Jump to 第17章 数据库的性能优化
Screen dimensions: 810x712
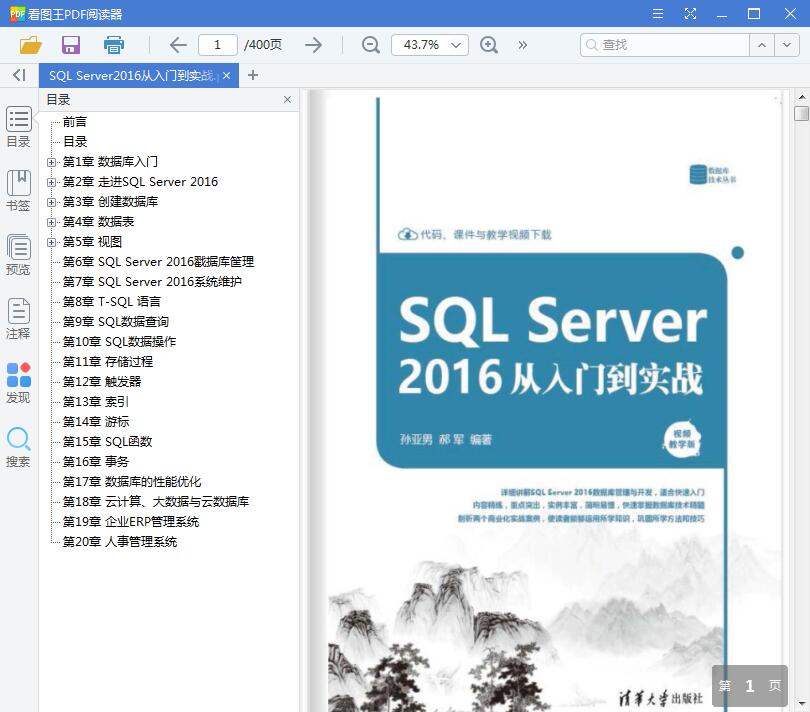tap(132, 482)
